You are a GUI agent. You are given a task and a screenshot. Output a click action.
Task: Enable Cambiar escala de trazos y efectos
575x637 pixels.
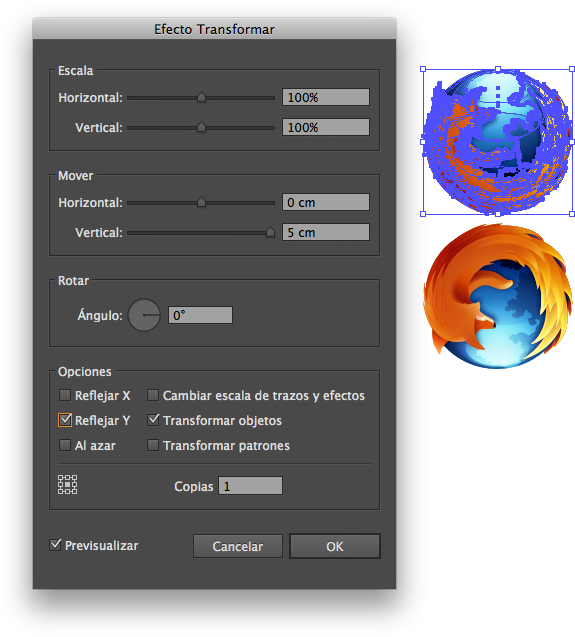point(153,395)
